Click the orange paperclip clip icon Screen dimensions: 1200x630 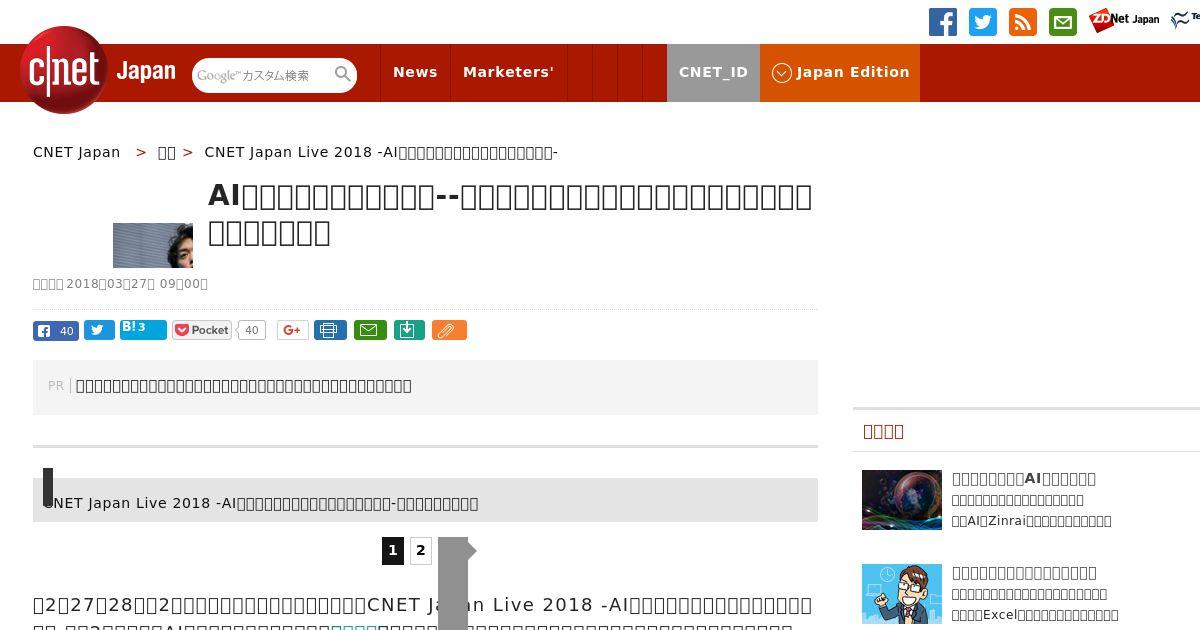click(449, 330)
